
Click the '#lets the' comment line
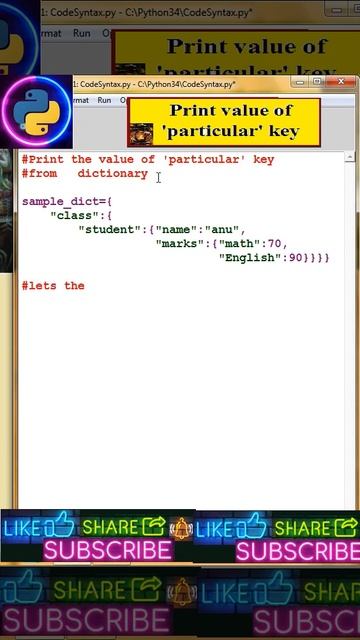(53, 286)
